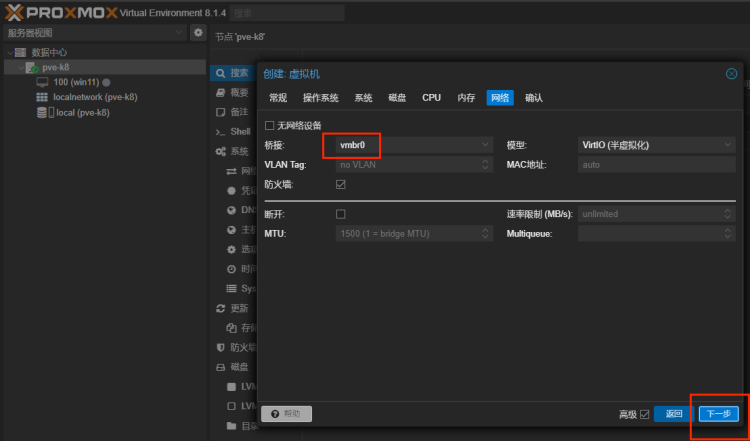The width and height of the screenshot is (750, 441).
Task: Open the DNS globe icon
Action: point(232,210)
